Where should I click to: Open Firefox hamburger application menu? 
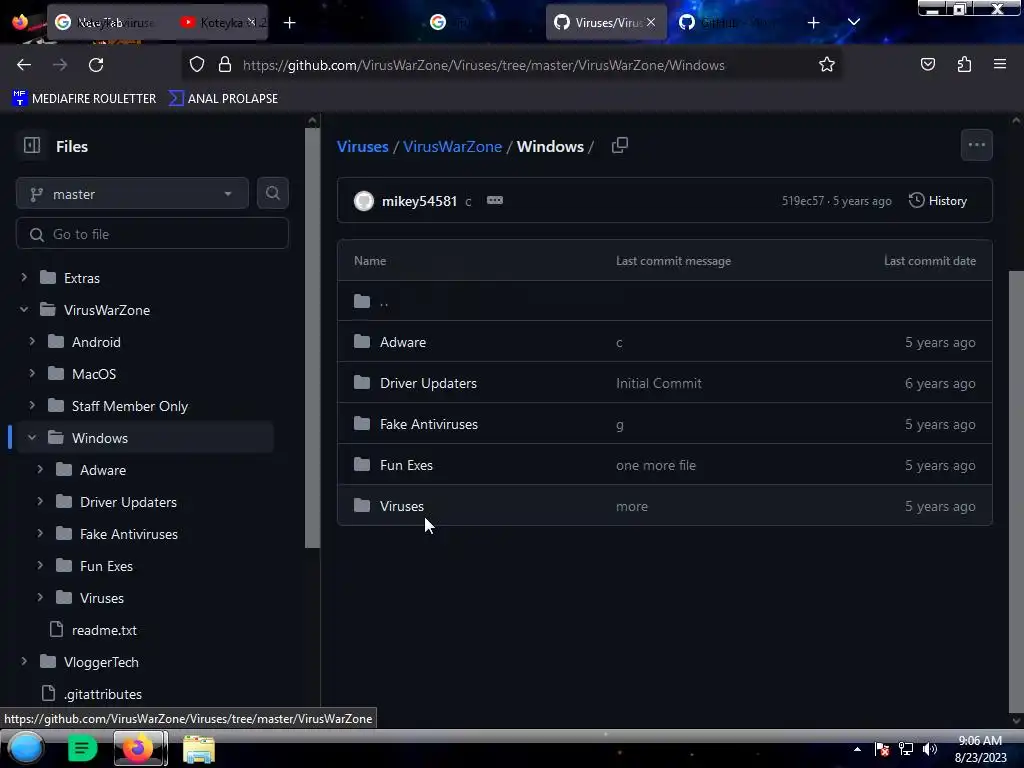(1000, 64)
